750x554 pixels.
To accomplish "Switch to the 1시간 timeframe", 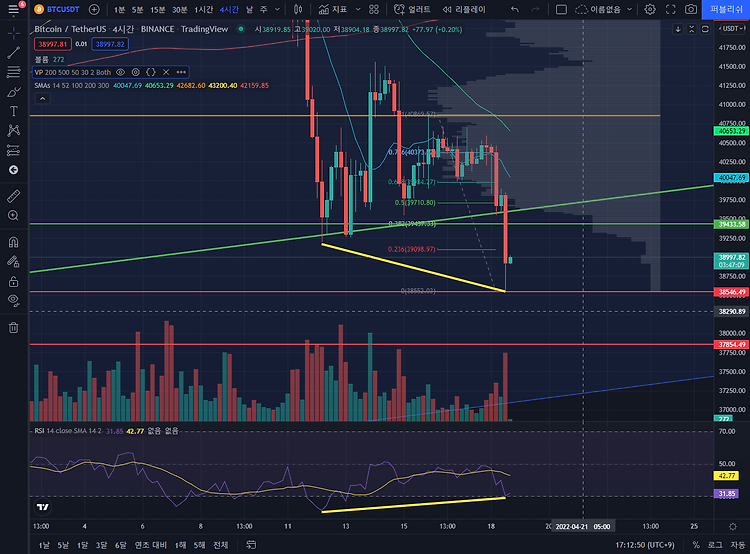I will click(x=203, y=10).
